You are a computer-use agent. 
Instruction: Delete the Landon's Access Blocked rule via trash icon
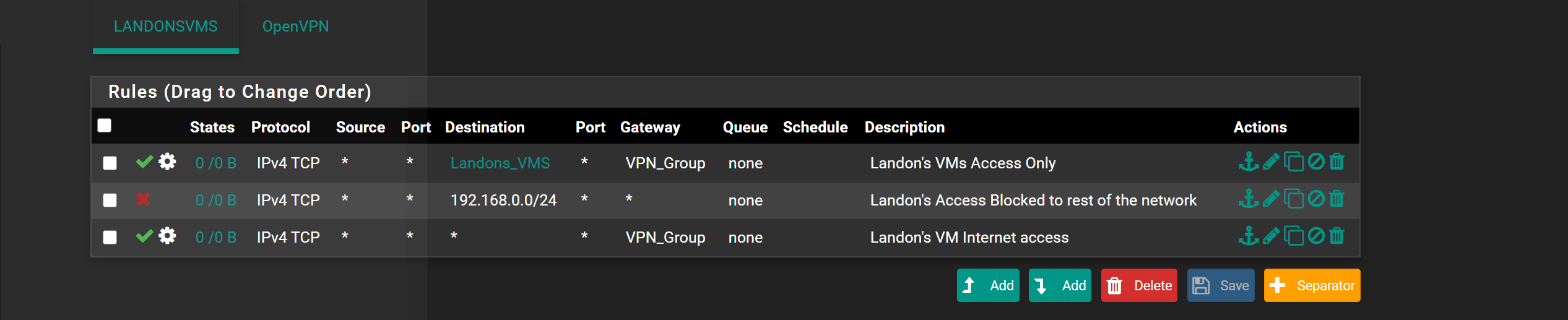(x=1337, y=199)
